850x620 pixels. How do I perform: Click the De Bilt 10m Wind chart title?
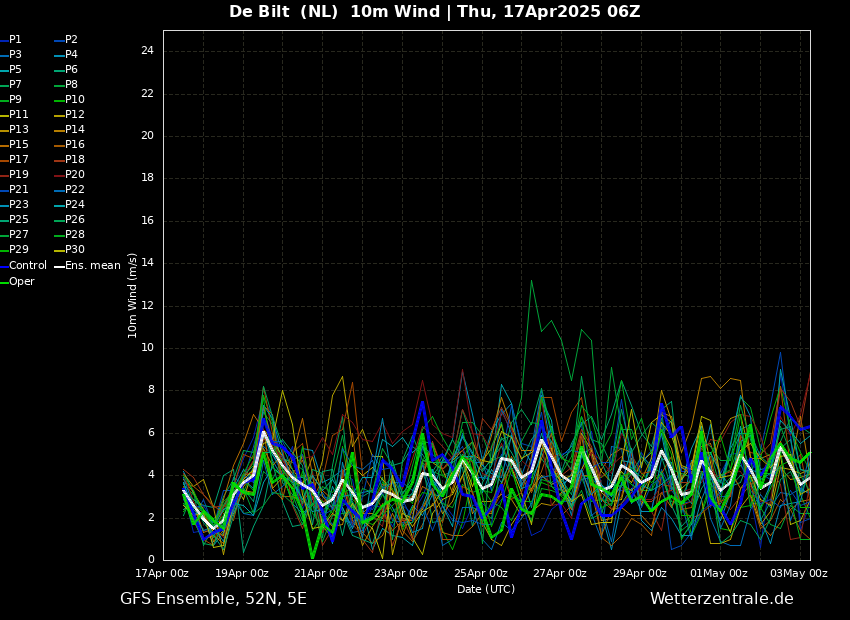pyautogui.click(x=434, y=12)
